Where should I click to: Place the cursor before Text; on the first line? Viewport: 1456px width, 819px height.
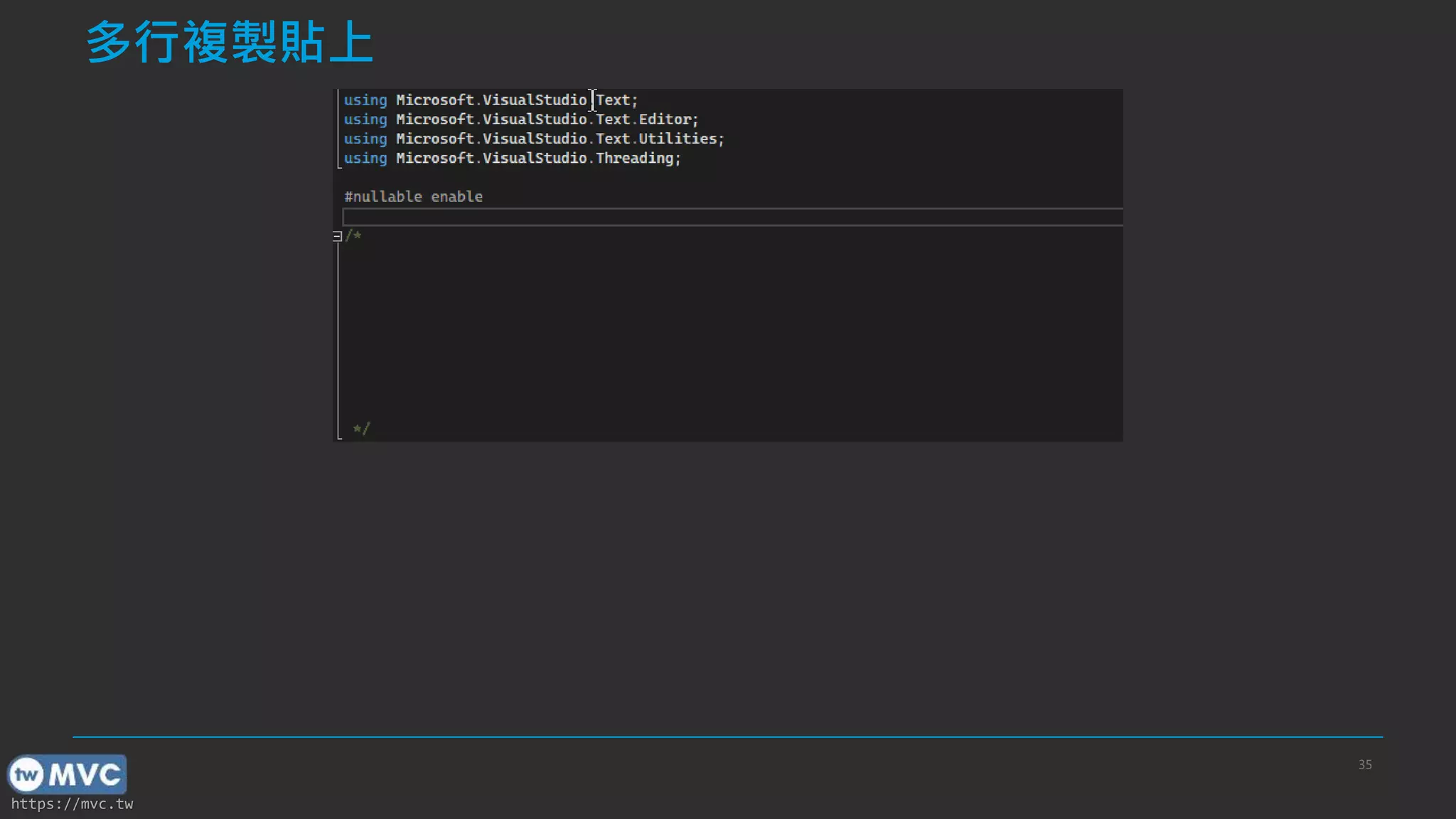coord(596,100)
